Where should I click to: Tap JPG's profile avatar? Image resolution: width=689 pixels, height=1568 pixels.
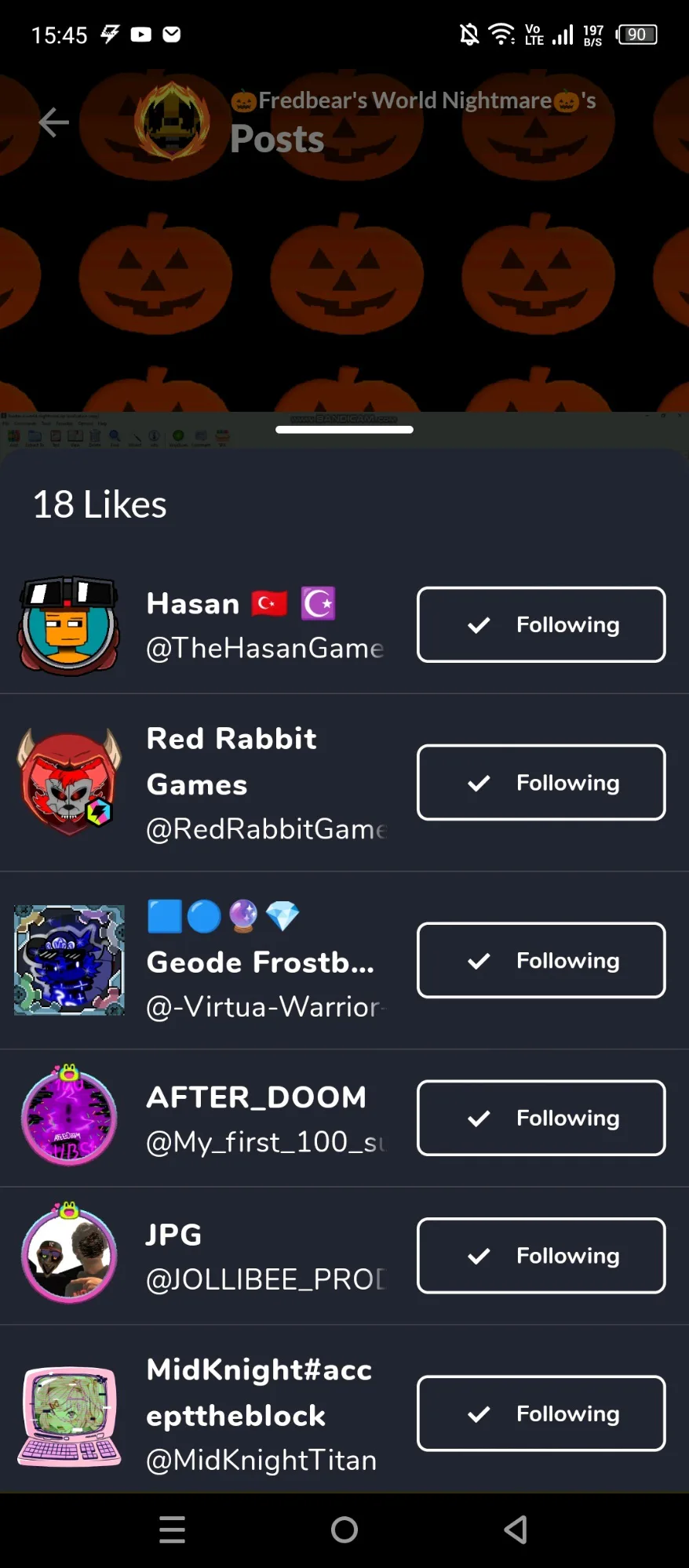point(70,1254)
